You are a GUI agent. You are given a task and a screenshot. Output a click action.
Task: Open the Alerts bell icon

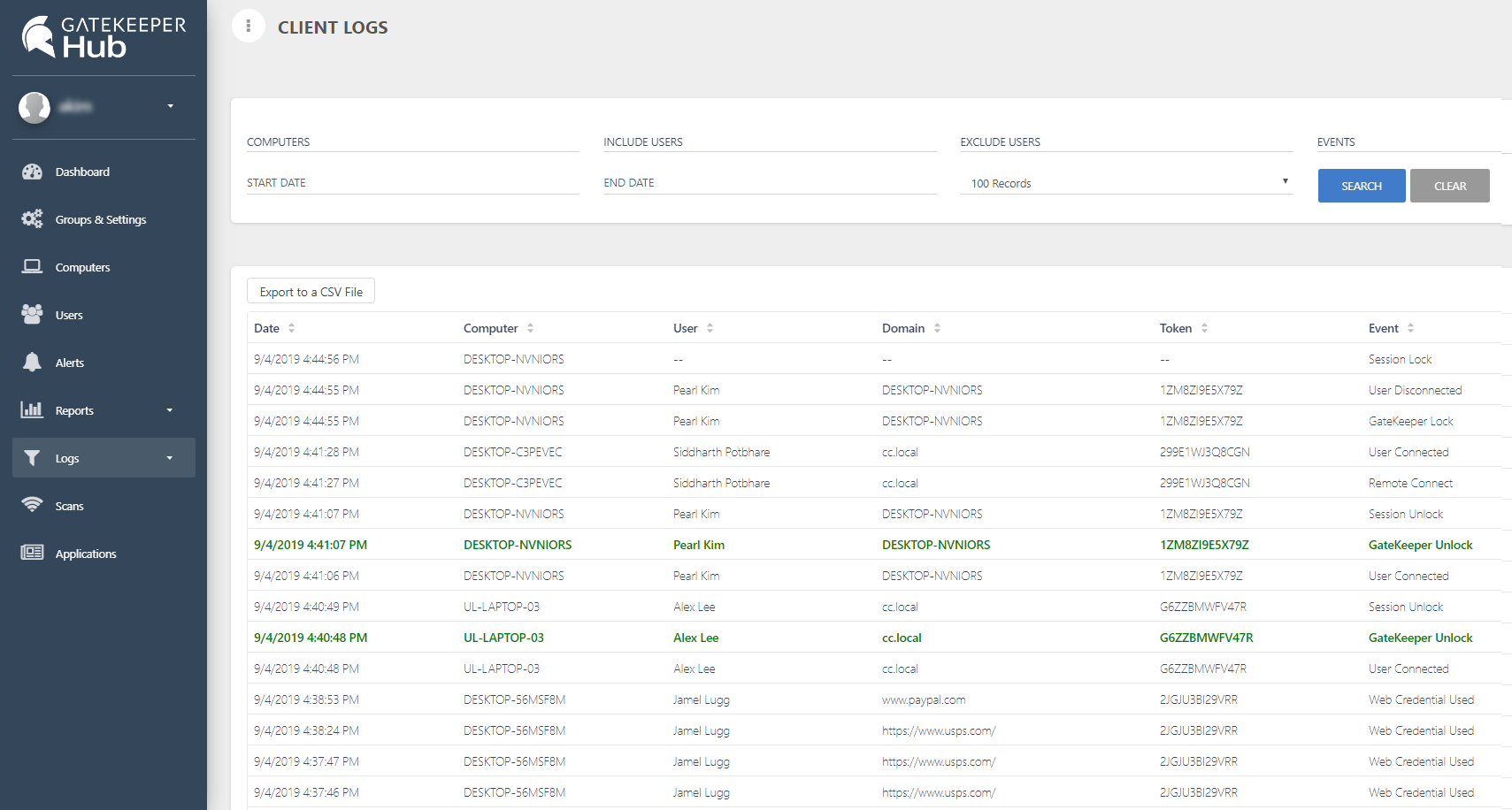coord(32,363)
